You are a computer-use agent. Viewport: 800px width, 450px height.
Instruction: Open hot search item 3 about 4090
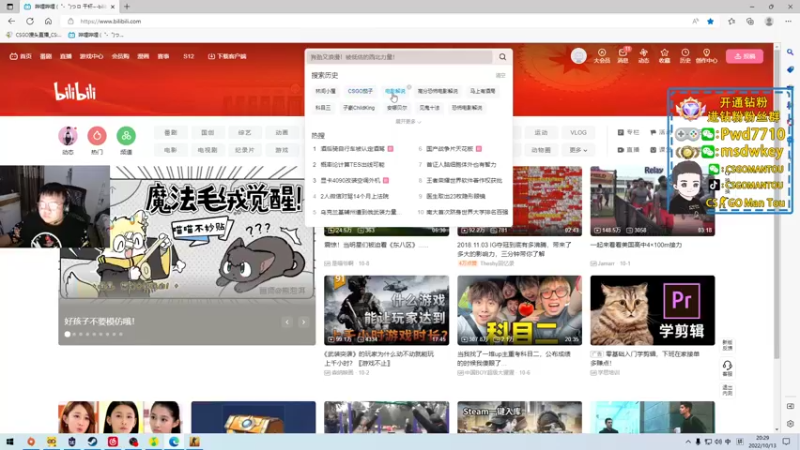coord(351,181)
